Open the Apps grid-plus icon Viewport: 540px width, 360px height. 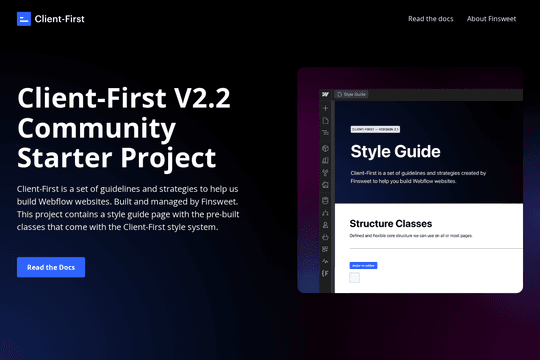pos(325,249)
